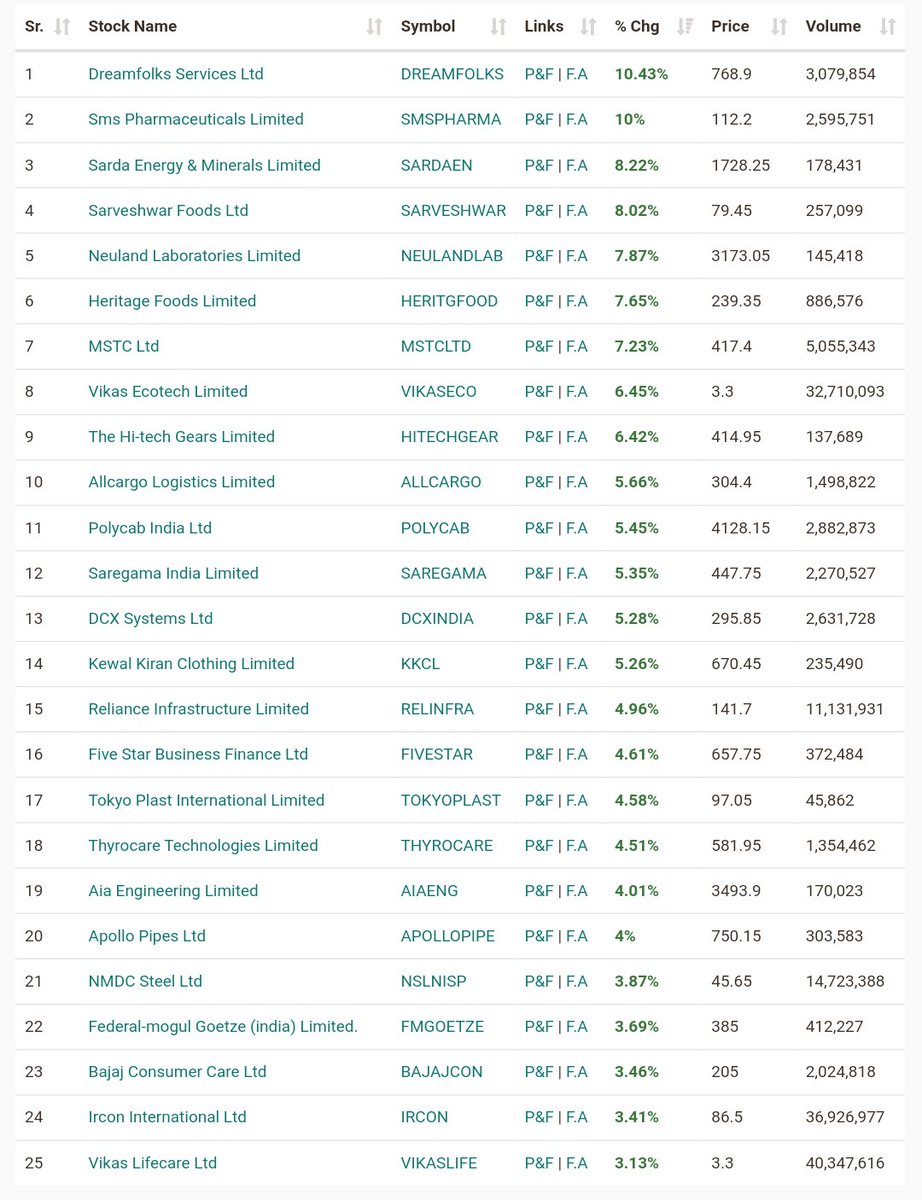The width and height of the screenshot is (922, 1200).
Task: Open F.A link for IRCON row
Action: [x=577, y=1117]
